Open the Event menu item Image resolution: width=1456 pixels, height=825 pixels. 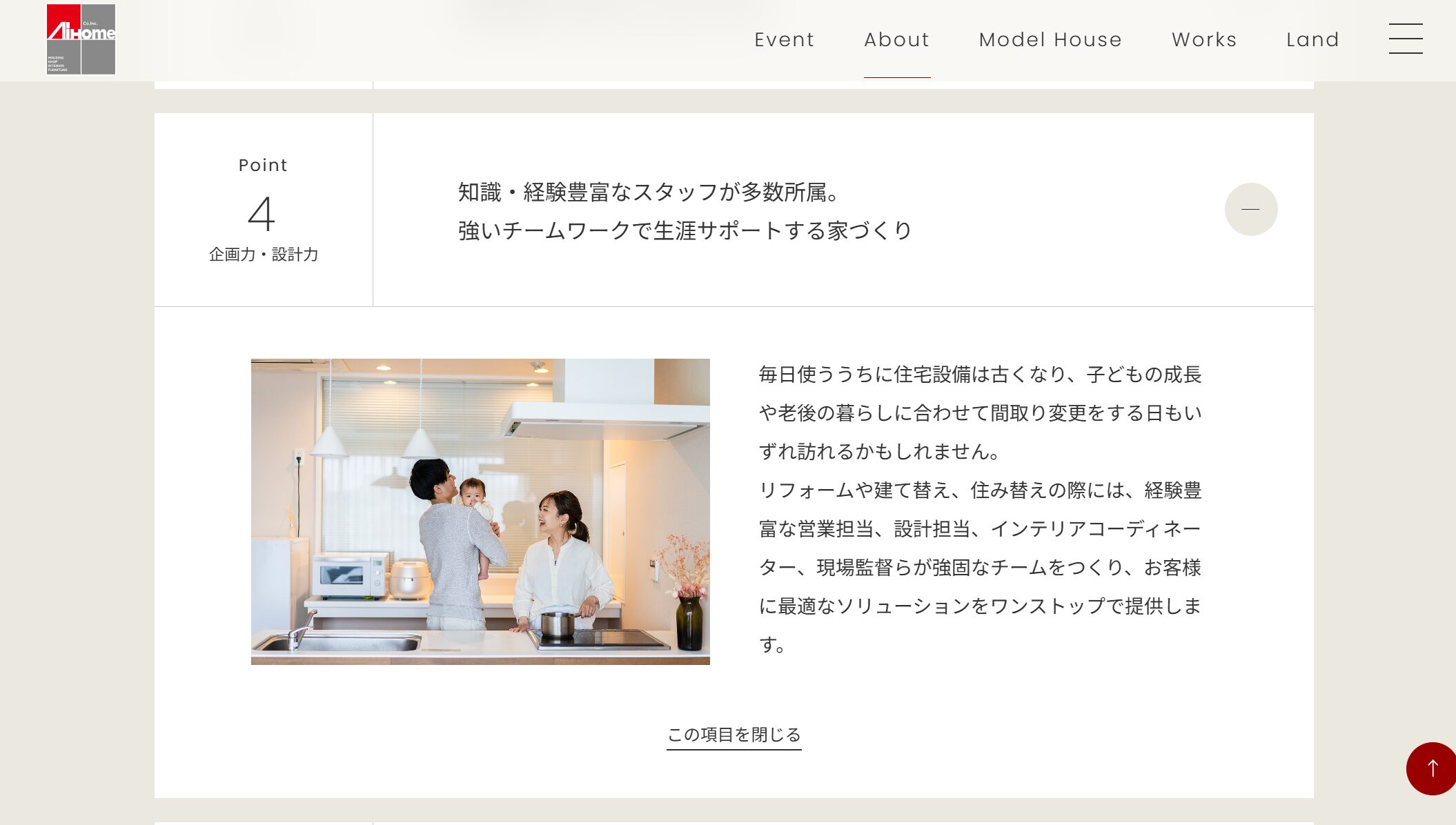[x=784, y=40]
